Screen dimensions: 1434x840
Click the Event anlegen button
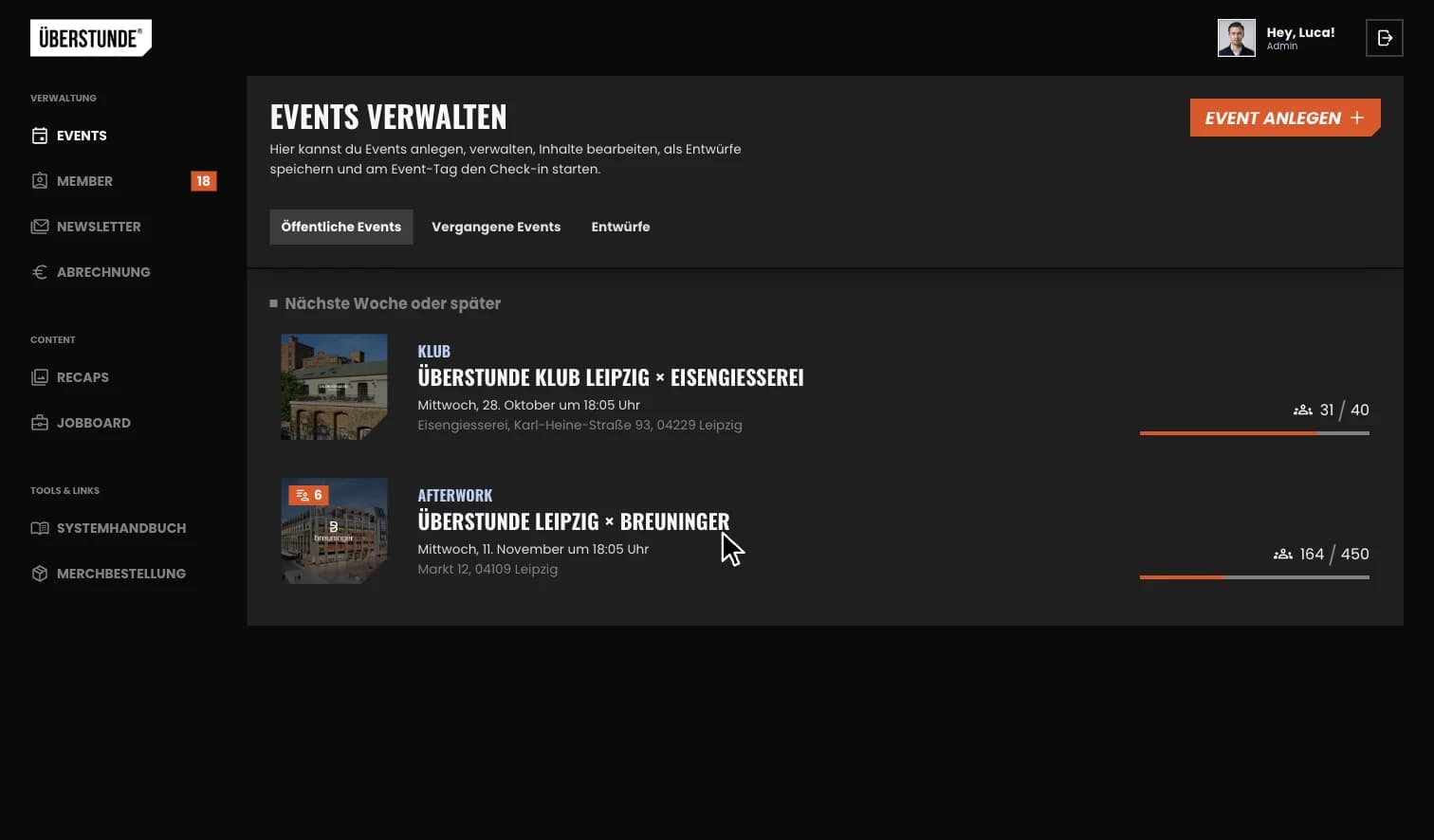tap(1285, 118)
